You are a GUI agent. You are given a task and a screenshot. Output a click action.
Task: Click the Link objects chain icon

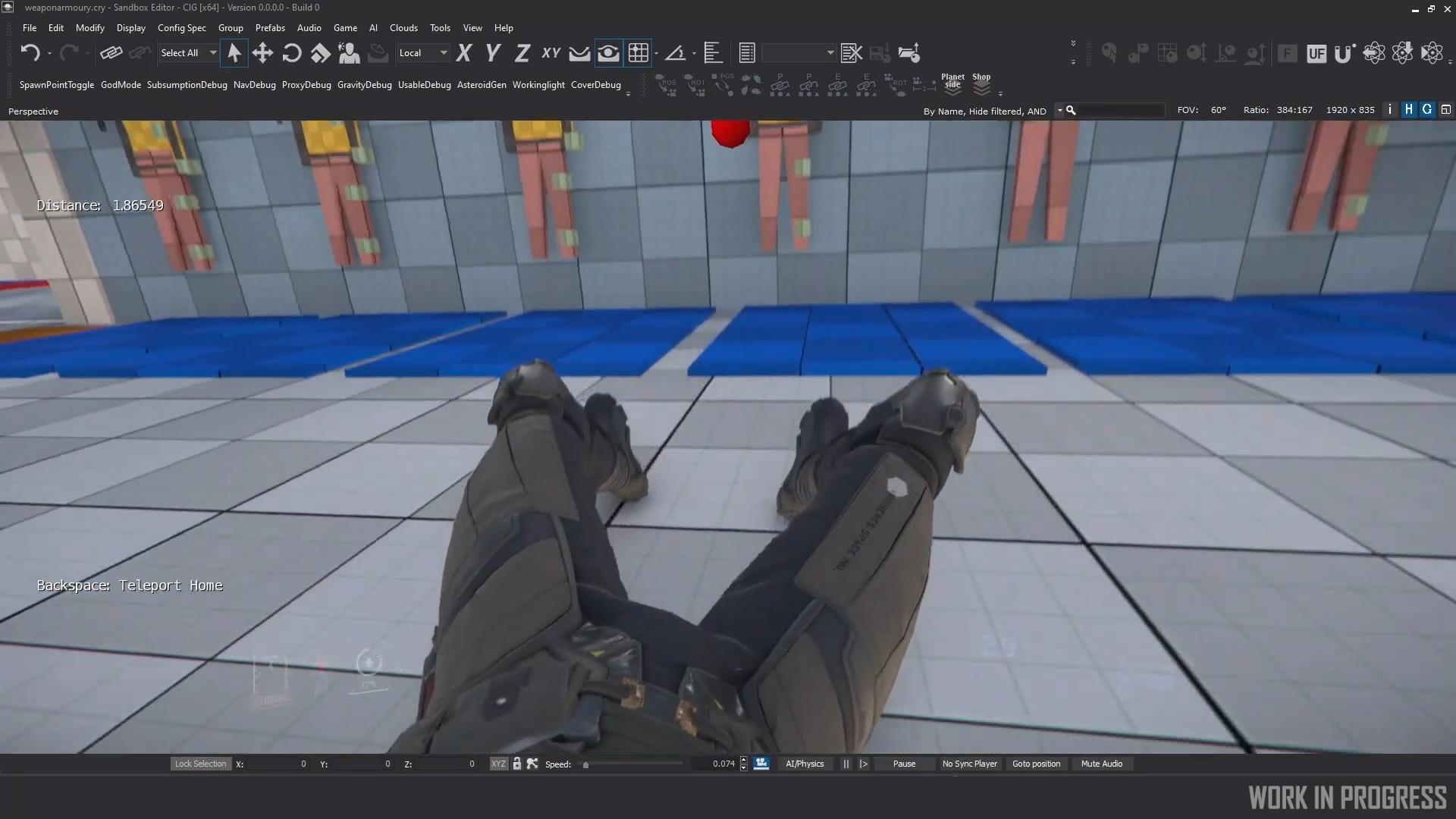coord(111,53)
